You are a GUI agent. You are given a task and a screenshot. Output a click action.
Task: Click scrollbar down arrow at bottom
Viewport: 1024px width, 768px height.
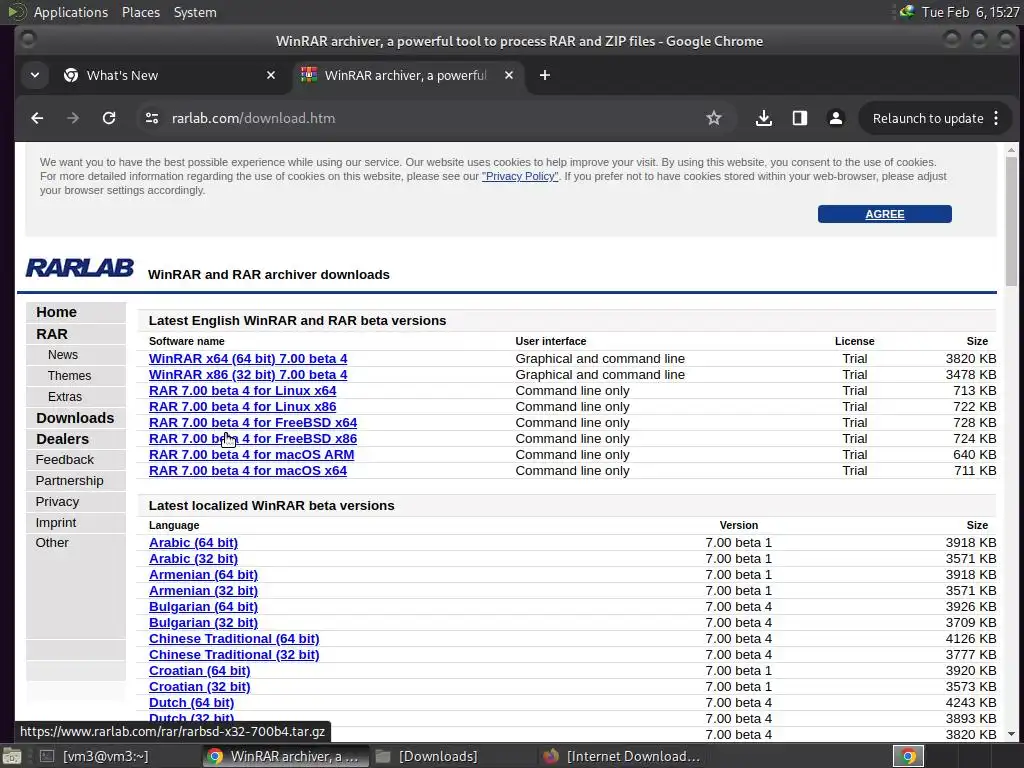click(1012, 734)
